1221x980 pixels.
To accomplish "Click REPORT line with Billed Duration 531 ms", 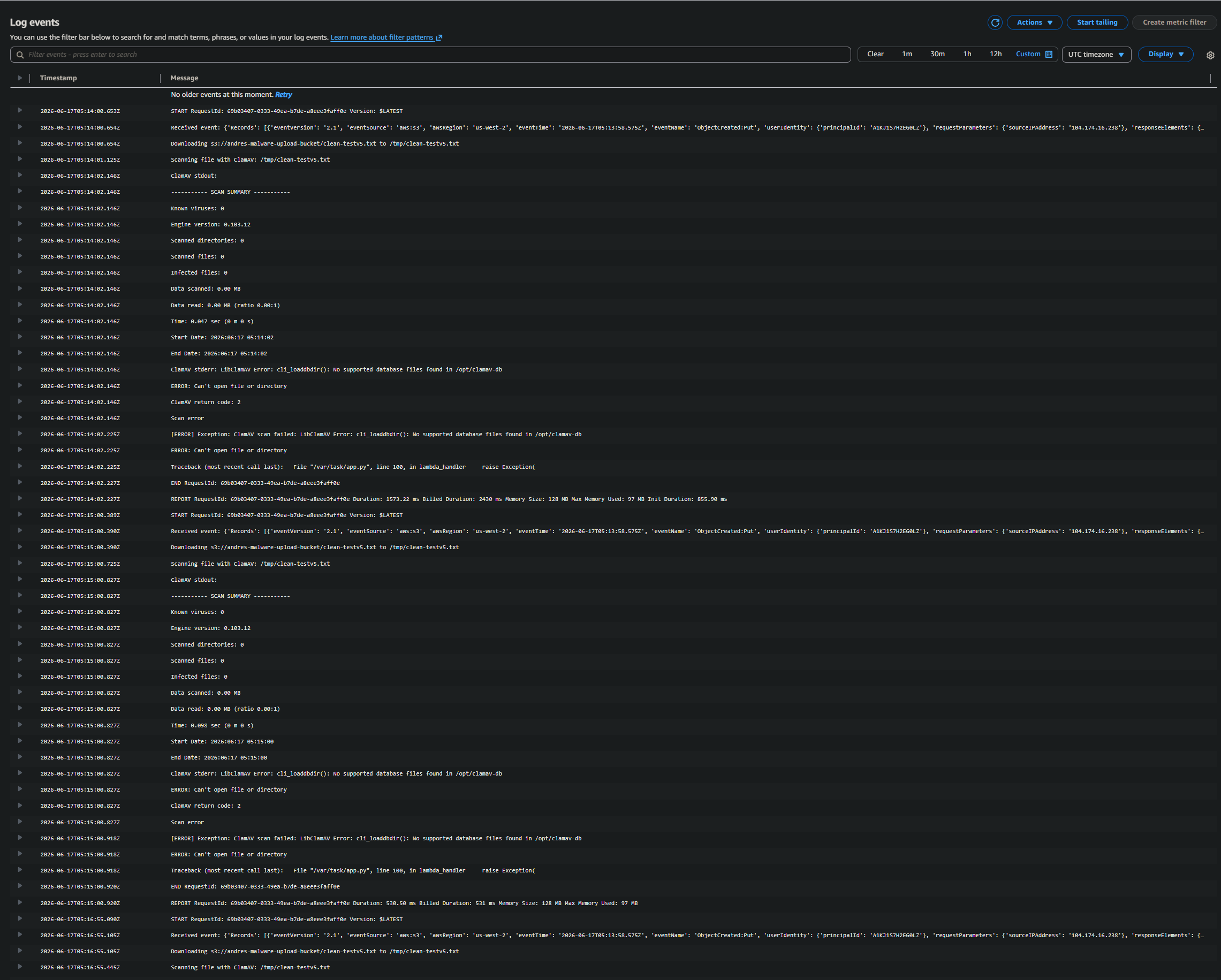I will 404,903.
